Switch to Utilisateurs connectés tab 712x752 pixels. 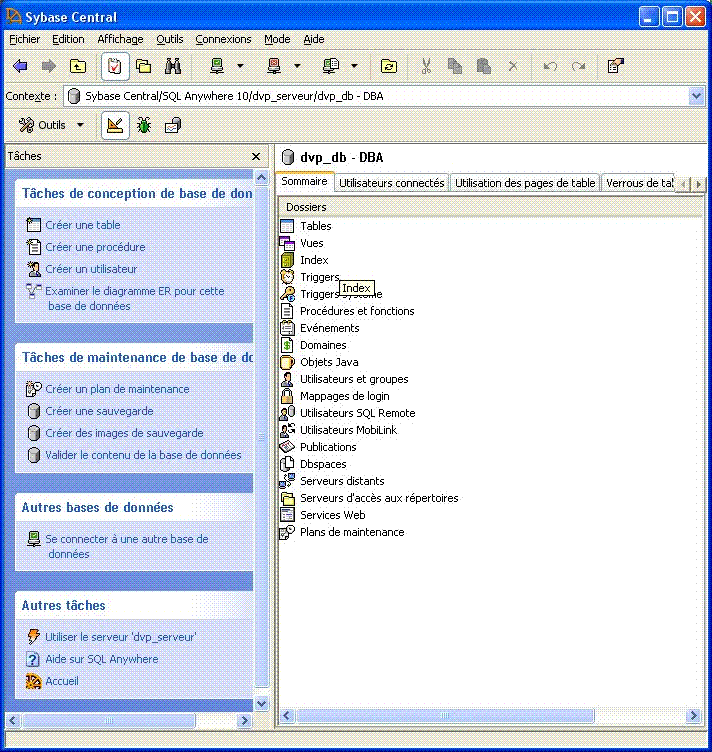pos(391,183)
